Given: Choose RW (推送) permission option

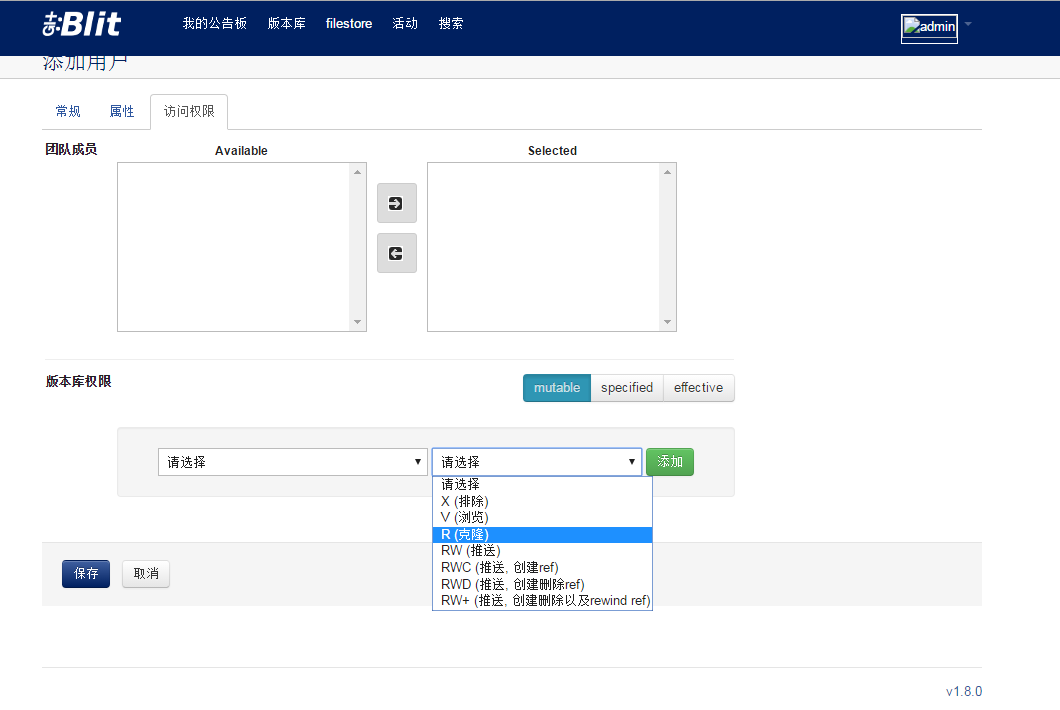Looking at the screenshot, I should pos(542,550).
